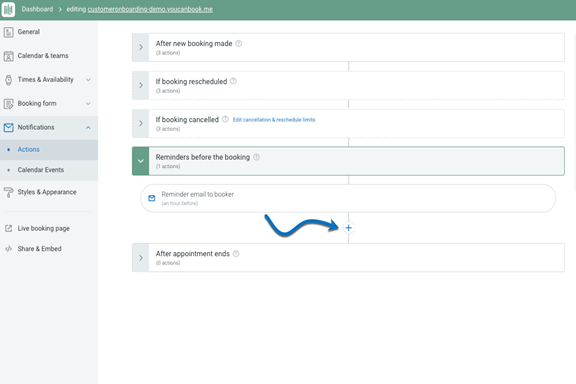Click help icon beside Reminders before the booking
The image size is (576, 384).
point(256,157)
